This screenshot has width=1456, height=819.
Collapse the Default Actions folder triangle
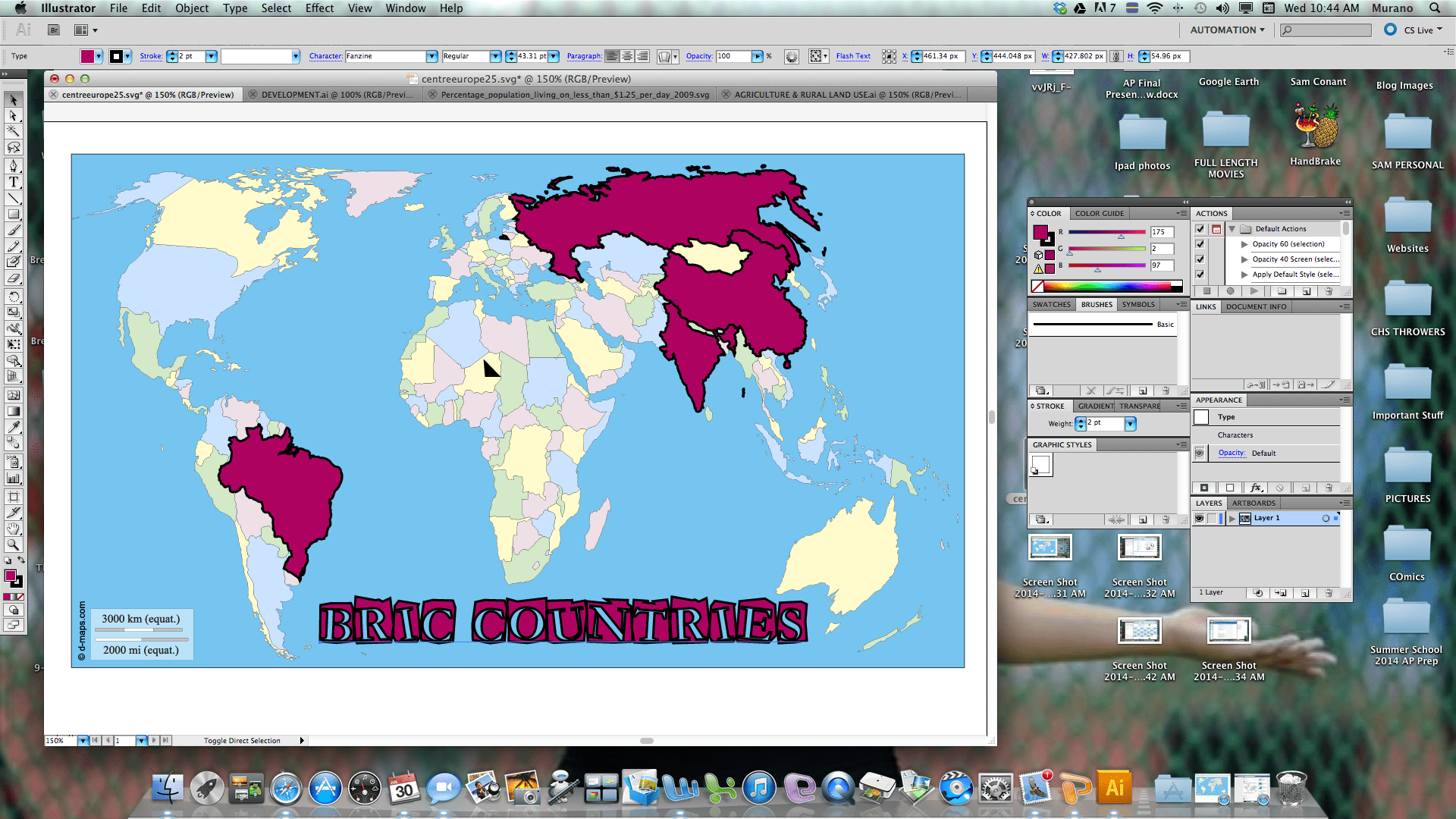coord(1232,228)
